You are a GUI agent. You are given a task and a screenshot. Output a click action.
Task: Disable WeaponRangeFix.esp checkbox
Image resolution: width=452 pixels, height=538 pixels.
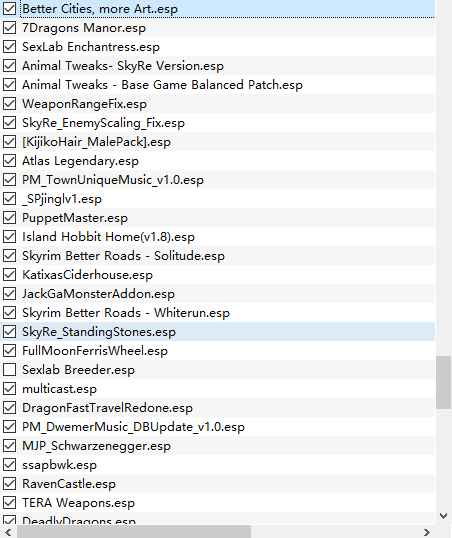point(9,104)
